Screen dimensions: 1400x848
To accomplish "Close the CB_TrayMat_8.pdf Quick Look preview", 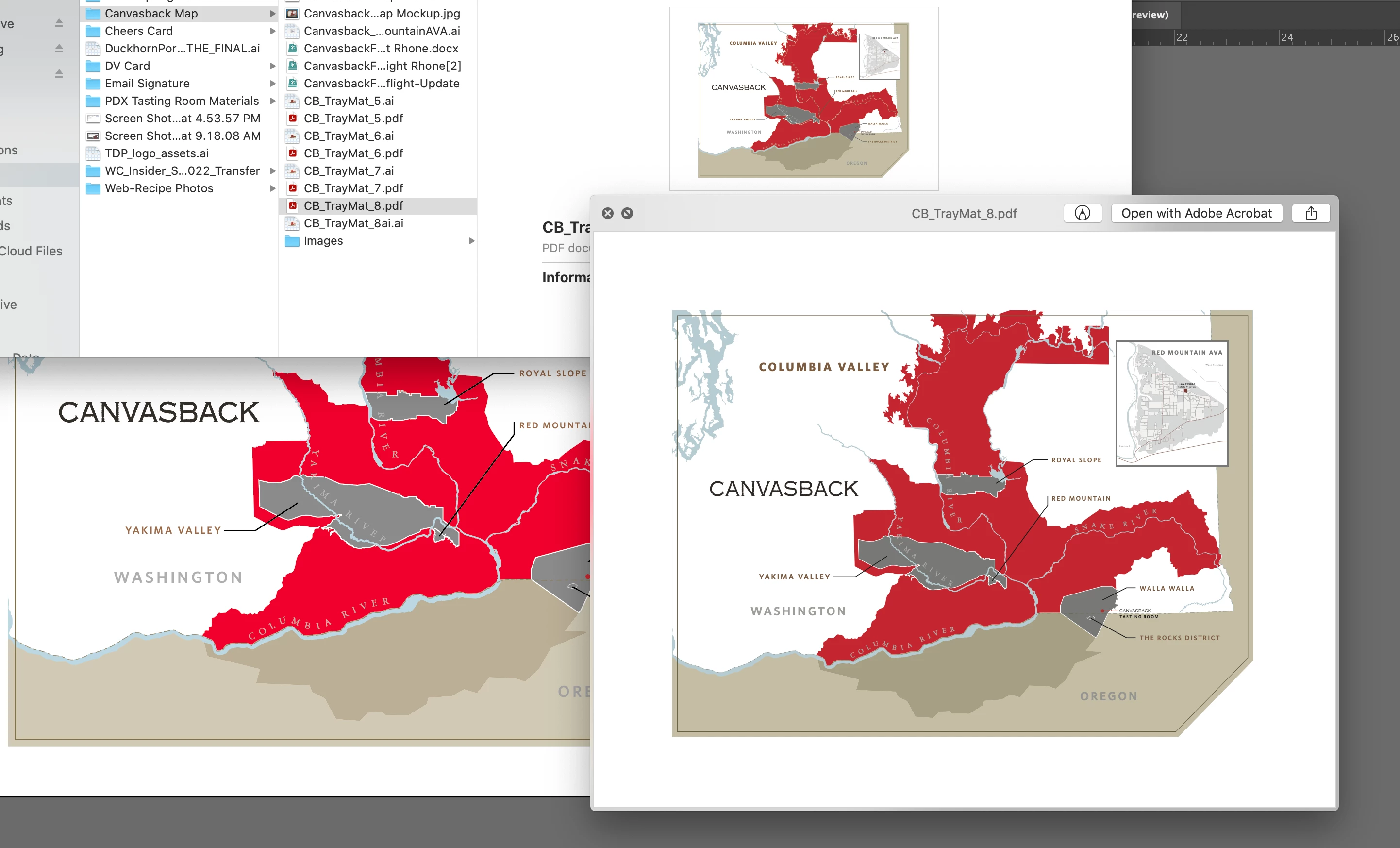I will point(608,213).
